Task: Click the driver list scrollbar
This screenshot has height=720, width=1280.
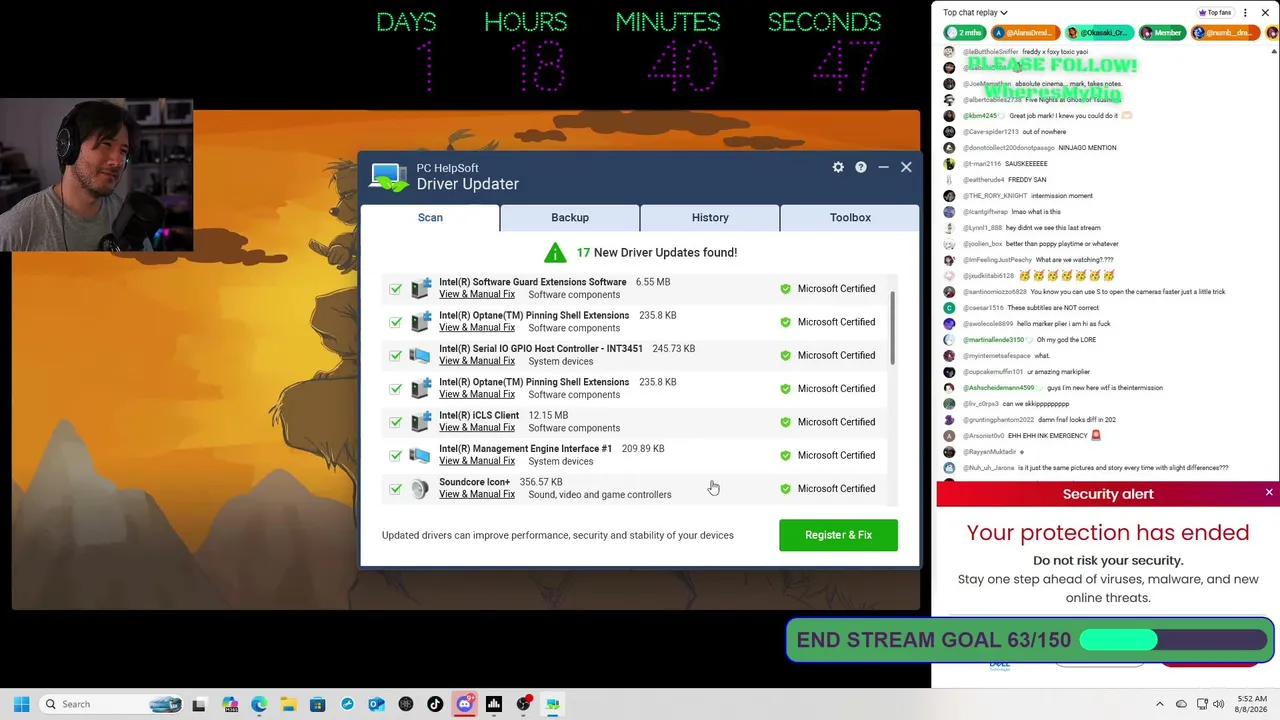Action: [891, 328]
